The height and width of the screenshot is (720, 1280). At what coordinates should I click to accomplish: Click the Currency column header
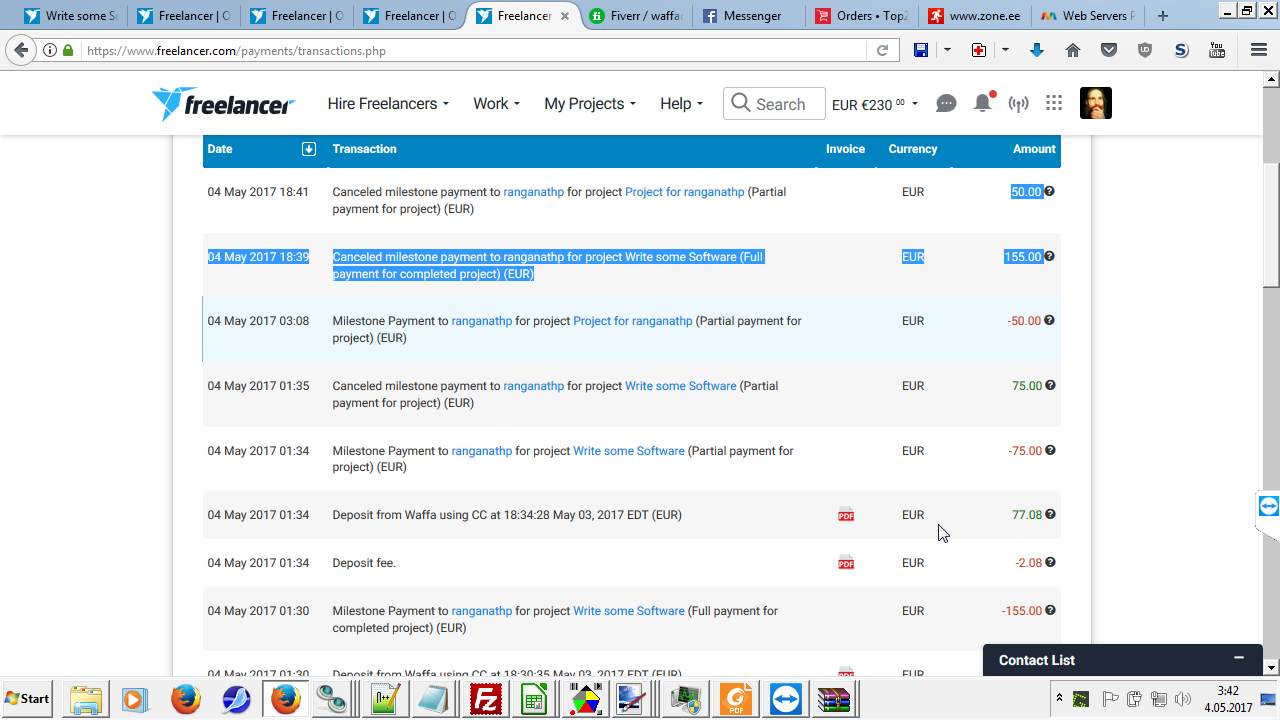913,149
